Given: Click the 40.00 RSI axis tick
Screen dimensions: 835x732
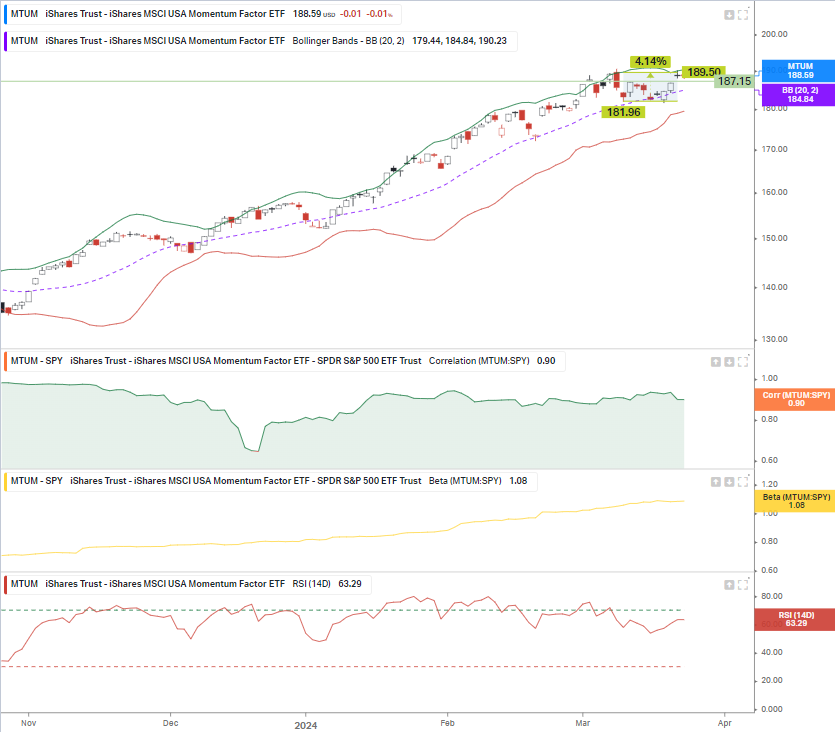Looking at the screenshot, I should point(772,652).
